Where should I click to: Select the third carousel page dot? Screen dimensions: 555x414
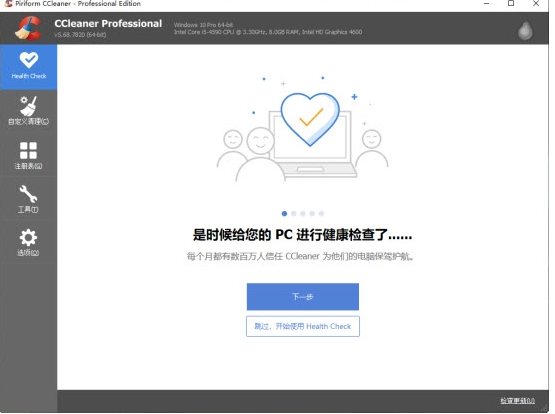(x=303, y=213)
